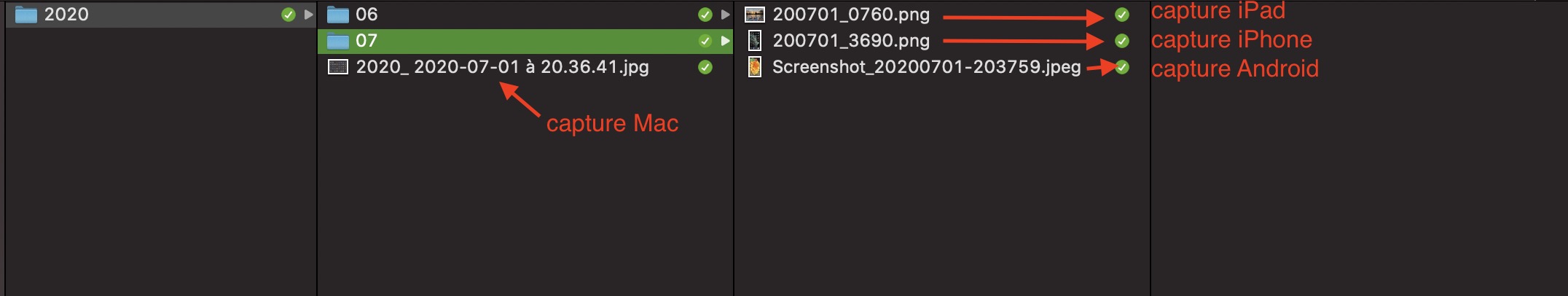
Task: Click sync checkmark of the 06 folder
Action: point(705,15)
